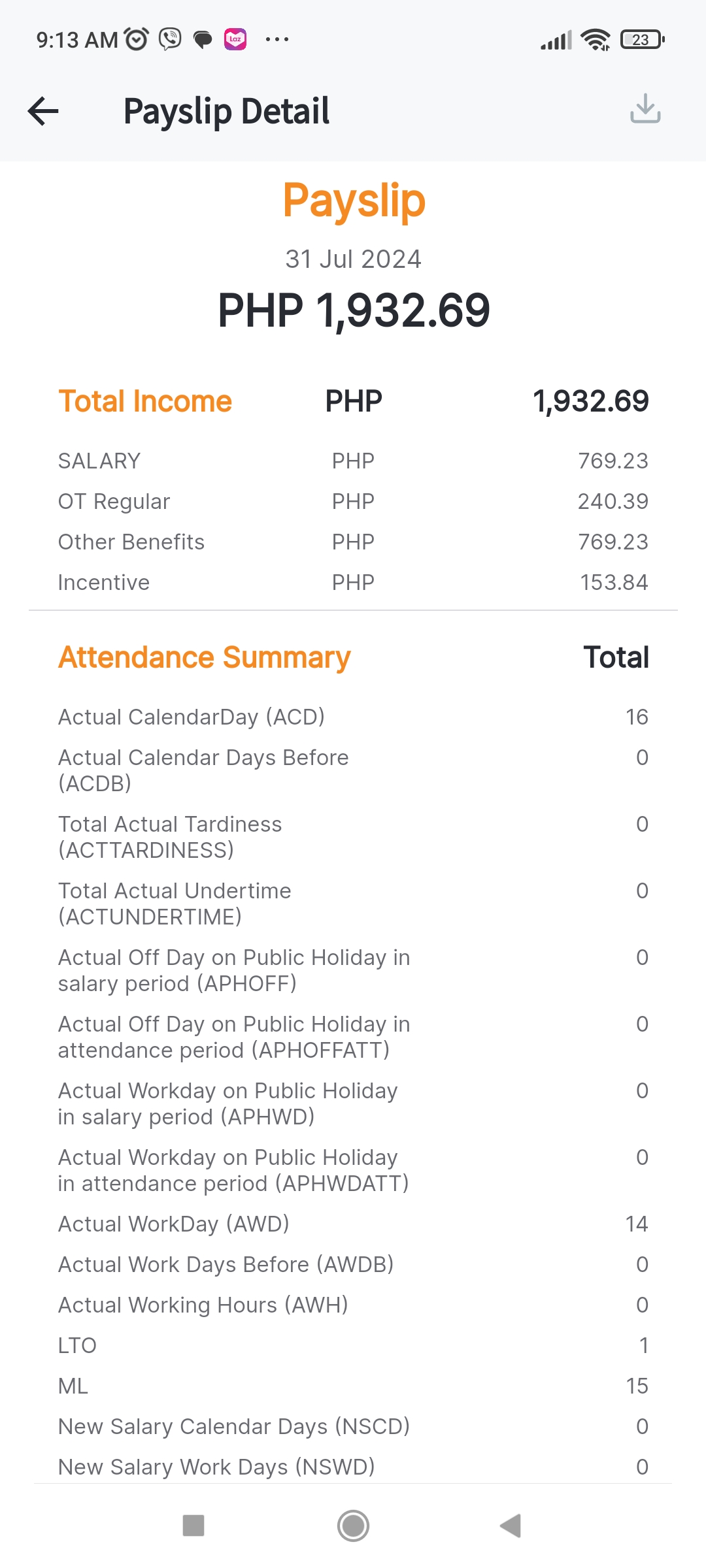Tap the SALARY income row

(x=353, y=461)
